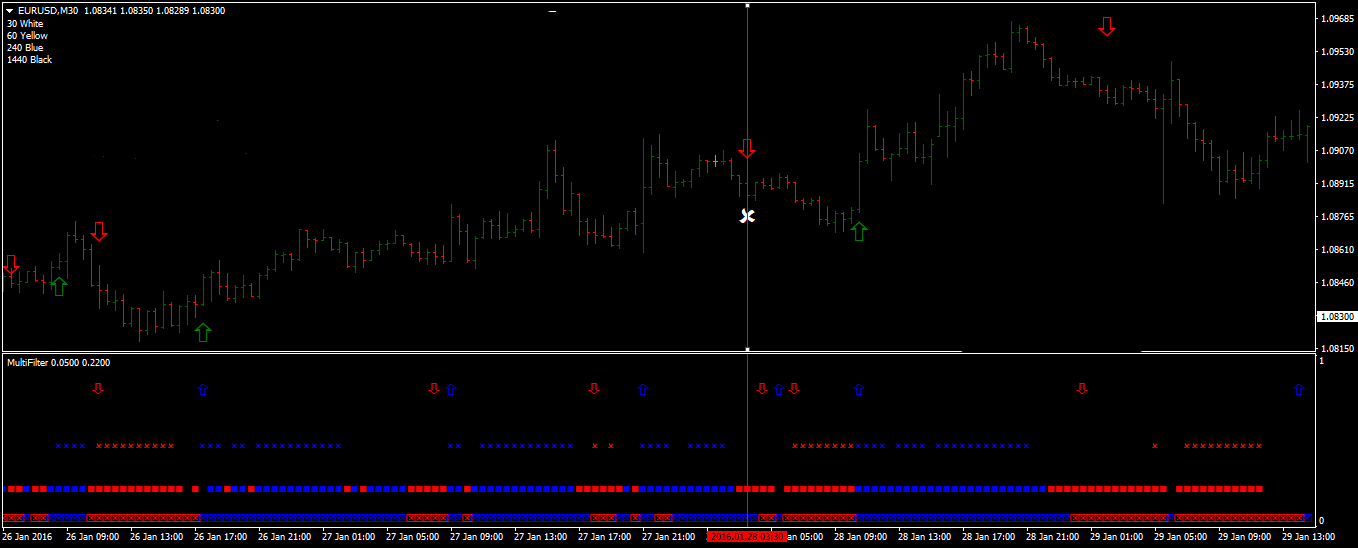
Task: Click the 29 Jan 13:00 label on time axis
Action: pyautogui.click(x=1309, y=537)
